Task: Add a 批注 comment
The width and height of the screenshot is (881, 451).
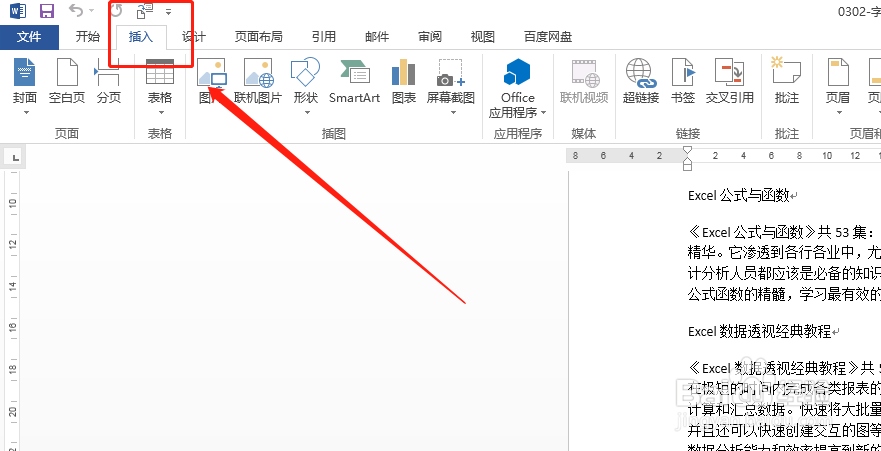Action: [x=787, y=81]
